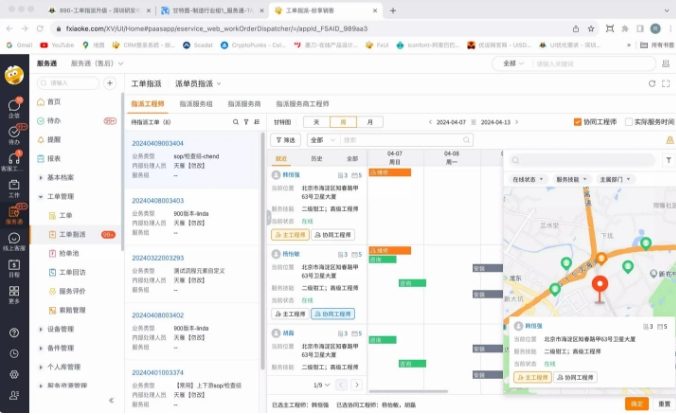Open search in the 待指派工单 list header
The image size is (676, 415).
[x=235, y=122]
